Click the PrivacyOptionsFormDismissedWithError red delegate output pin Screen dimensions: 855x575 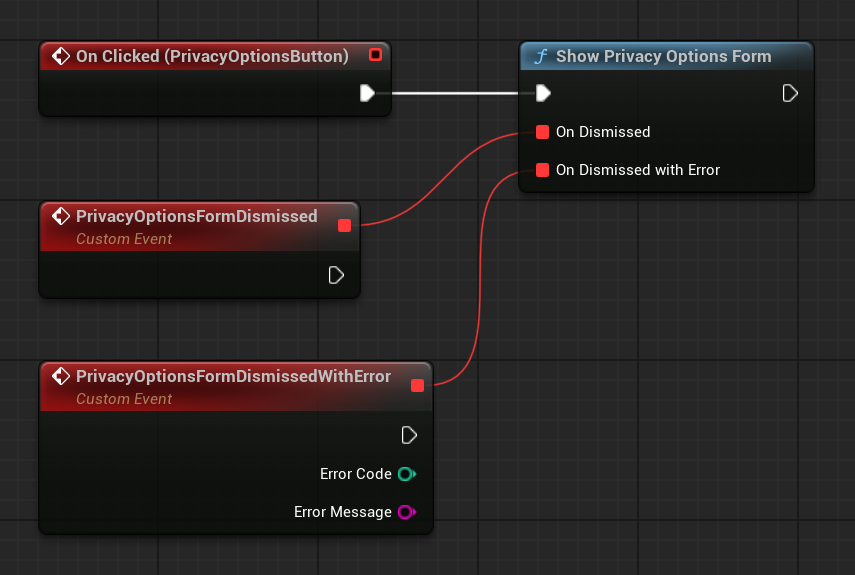click(x=417, y=385)
